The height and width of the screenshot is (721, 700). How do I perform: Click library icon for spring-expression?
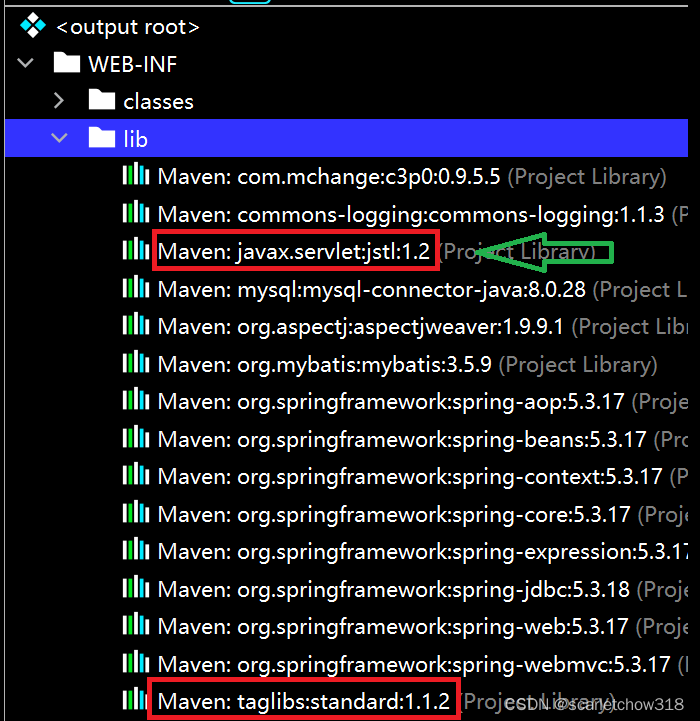coord(136,549)
